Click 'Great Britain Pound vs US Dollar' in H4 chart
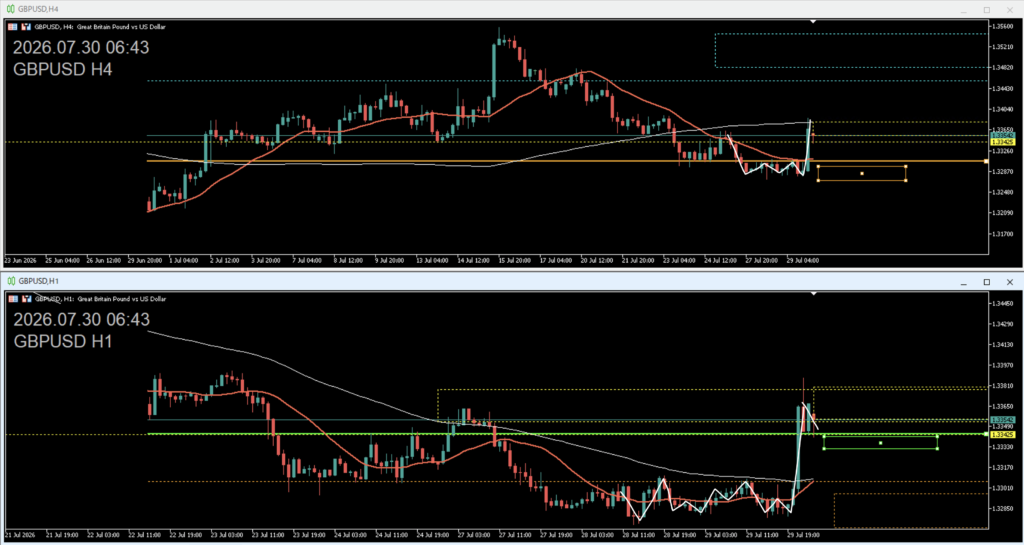This screenshot has height=545, width=1024. [x=121, y=27]
